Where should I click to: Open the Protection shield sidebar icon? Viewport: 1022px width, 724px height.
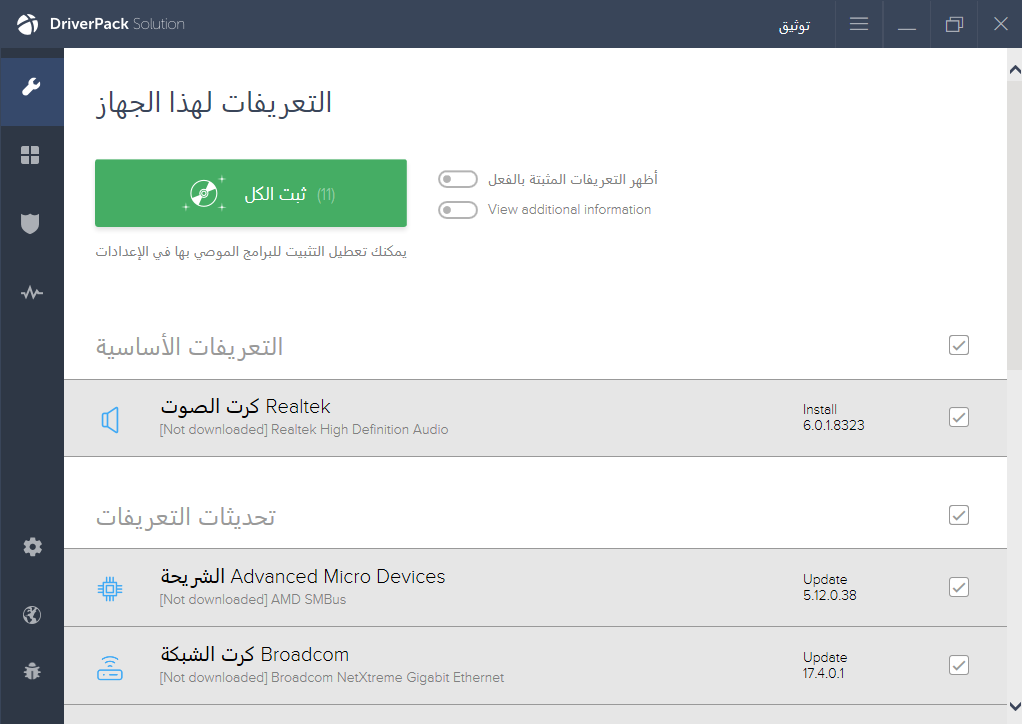coord(30,224)
